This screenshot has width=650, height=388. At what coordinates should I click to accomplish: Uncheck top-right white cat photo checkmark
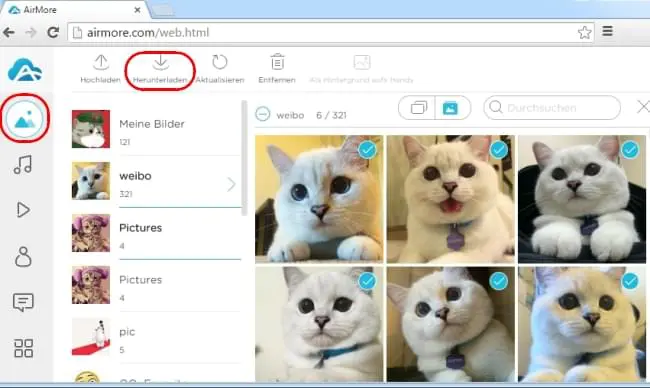tap(630, 150)
